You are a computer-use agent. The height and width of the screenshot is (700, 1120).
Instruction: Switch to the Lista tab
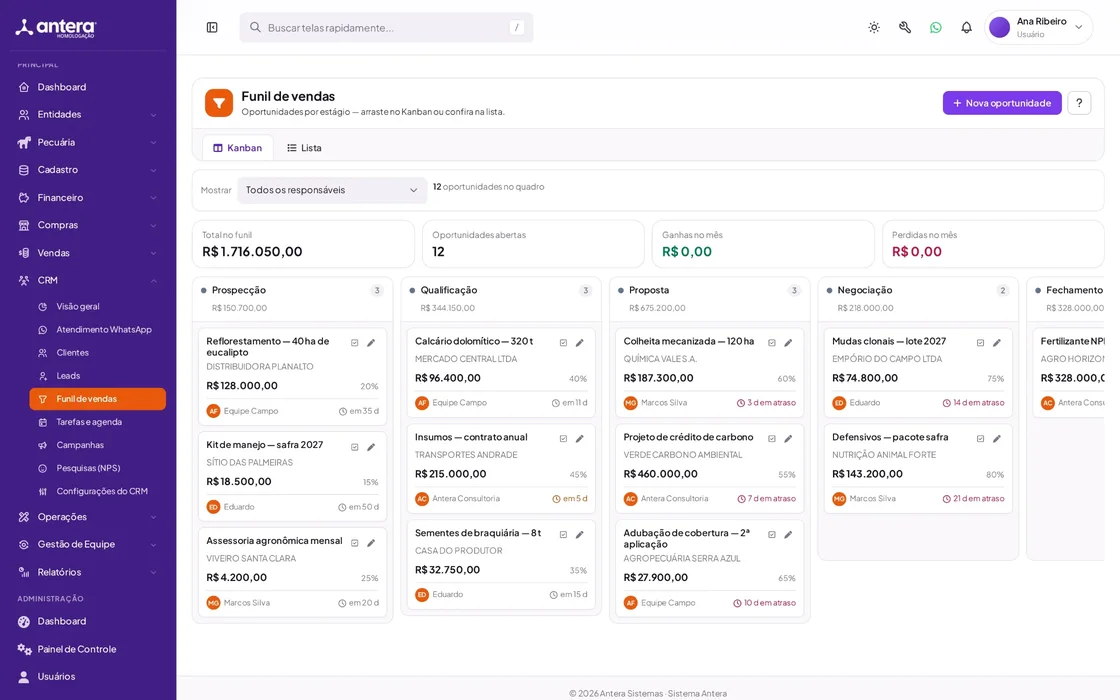coord(304,148)
